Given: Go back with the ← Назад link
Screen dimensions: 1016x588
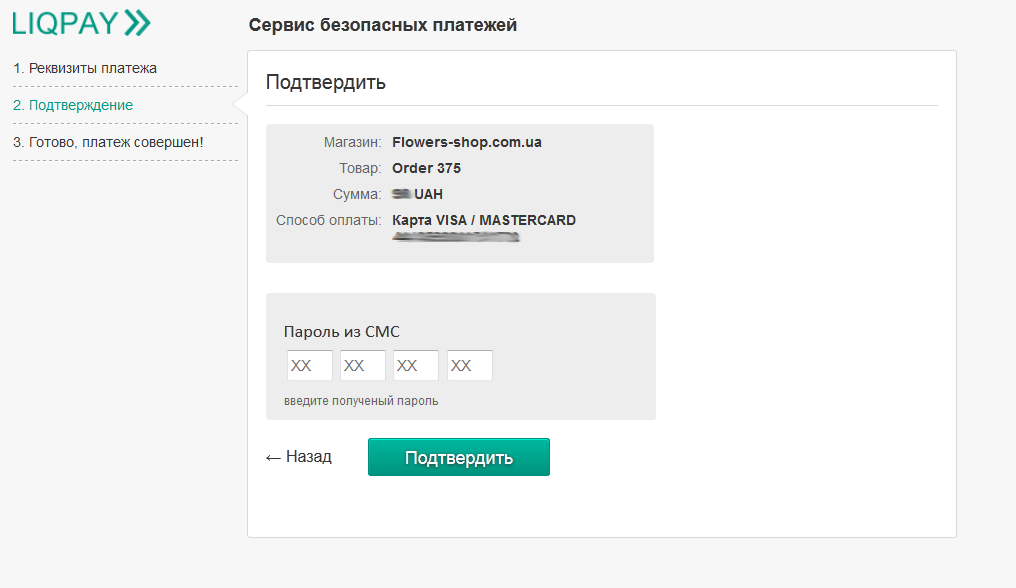Looking at the screenshot, I should pos(298,457).
